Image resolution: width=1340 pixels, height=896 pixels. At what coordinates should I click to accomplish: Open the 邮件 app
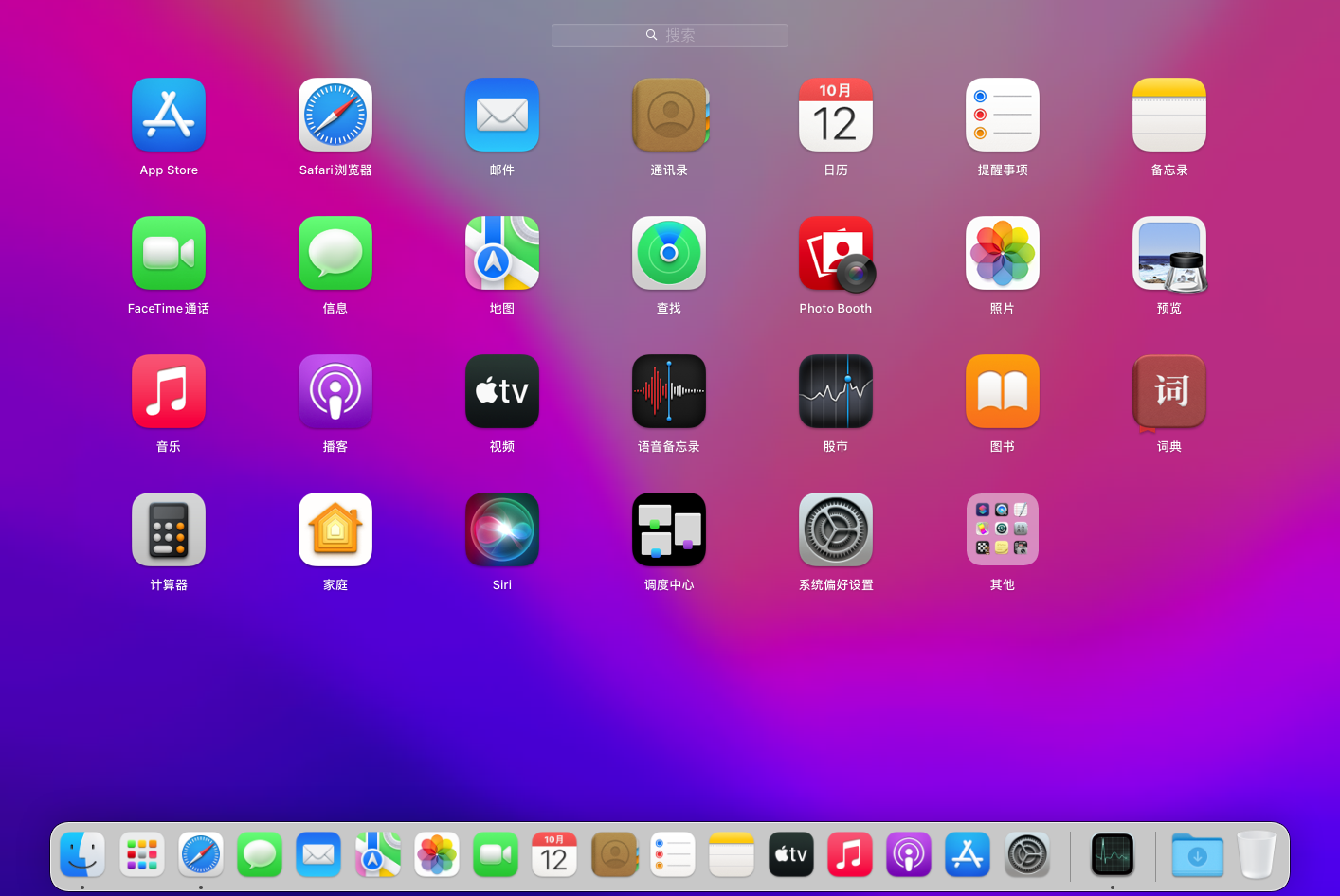[x=502, y=115]
